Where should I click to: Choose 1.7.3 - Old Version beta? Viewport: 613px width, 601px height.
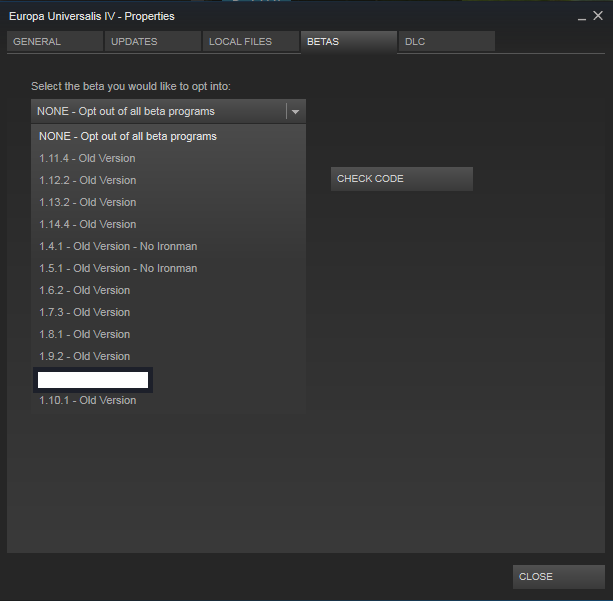coord(168,312)
